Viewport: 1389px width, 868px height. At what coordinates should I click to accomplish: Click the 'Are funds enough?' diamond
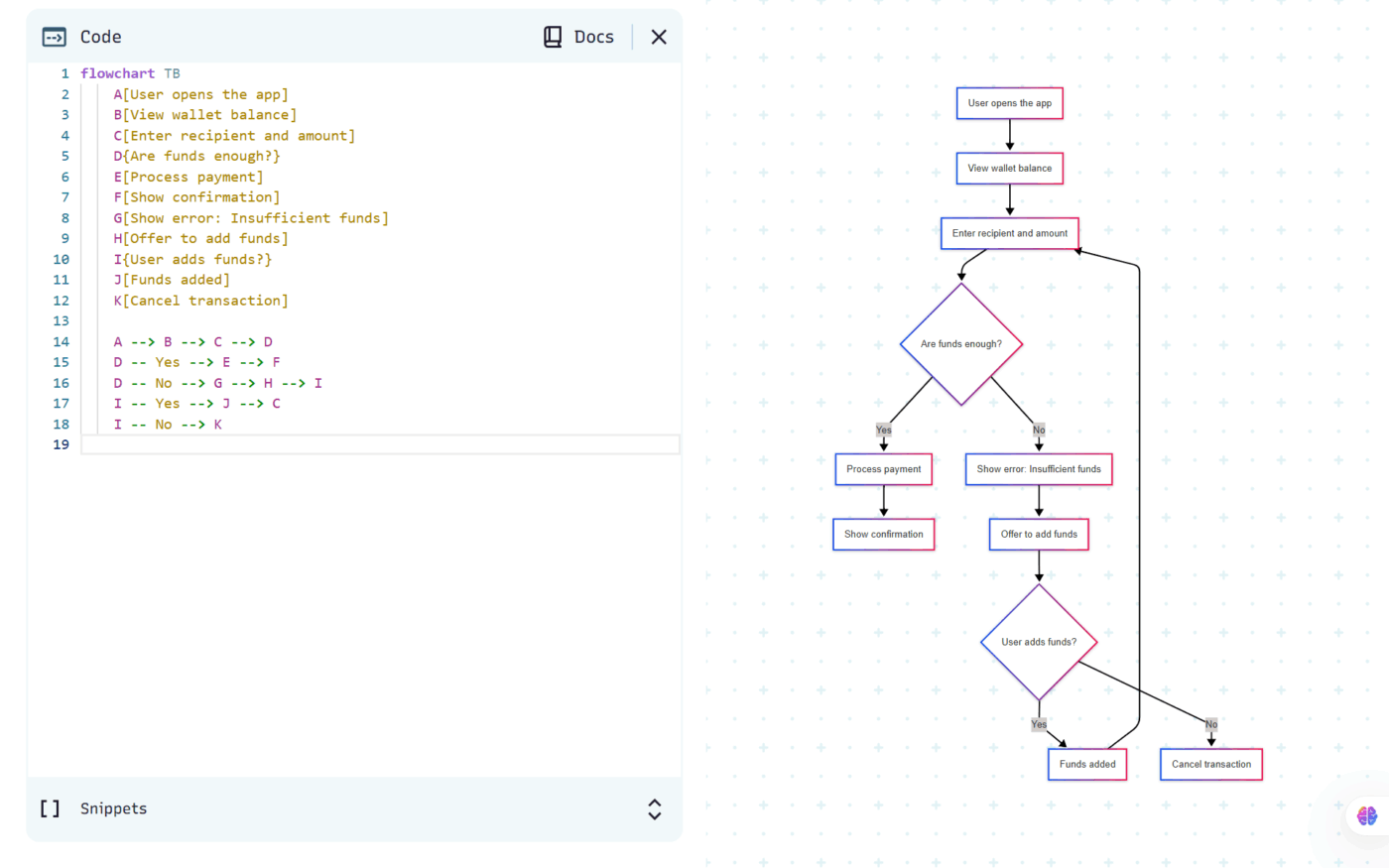(960, 344)
